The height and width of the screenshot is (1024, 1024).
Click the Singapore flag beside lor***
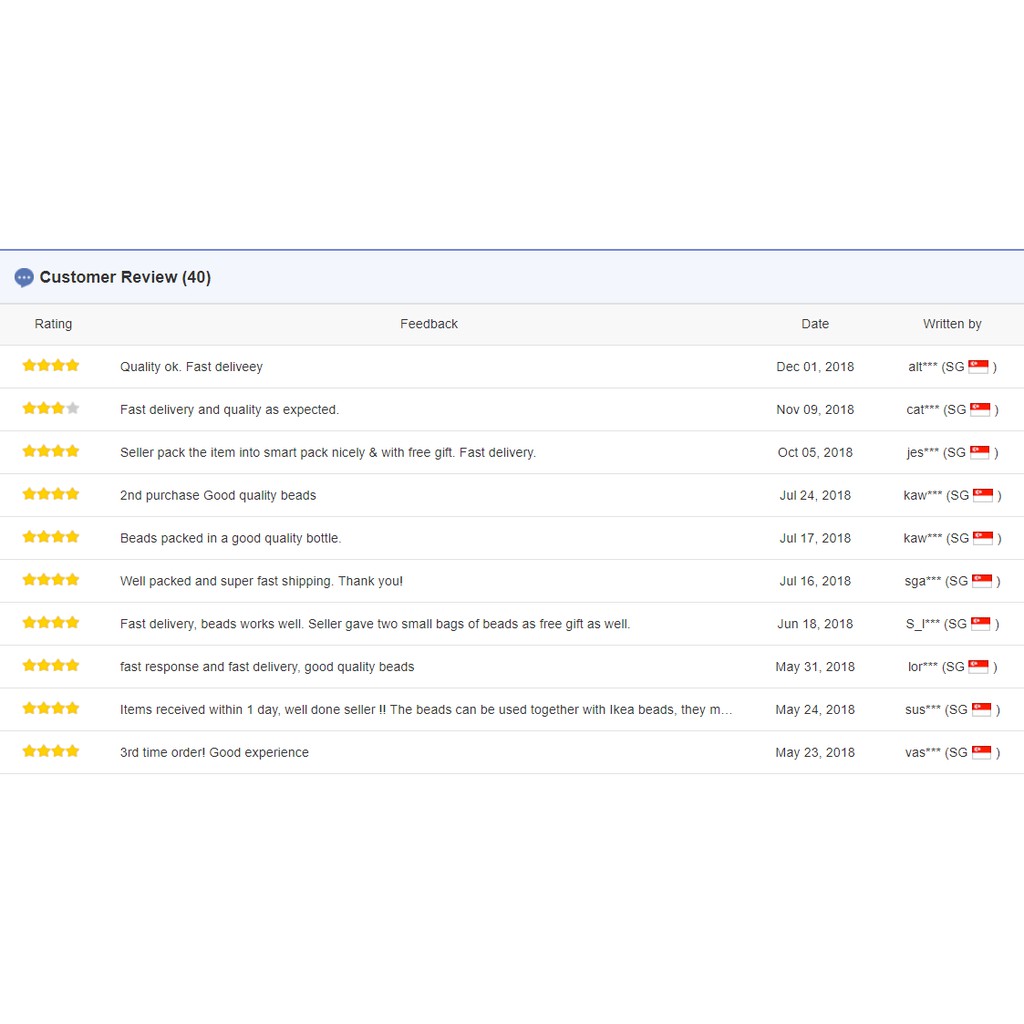978,667
